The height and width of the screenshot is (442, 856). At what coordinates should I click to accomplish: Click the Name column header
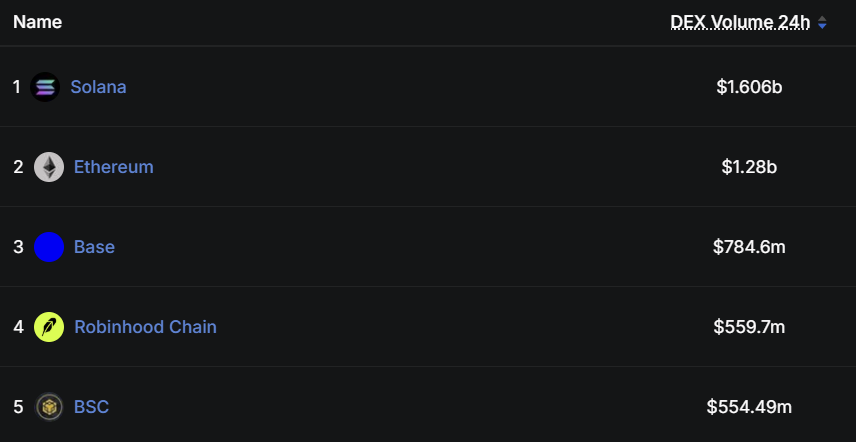tap(37, 22)
